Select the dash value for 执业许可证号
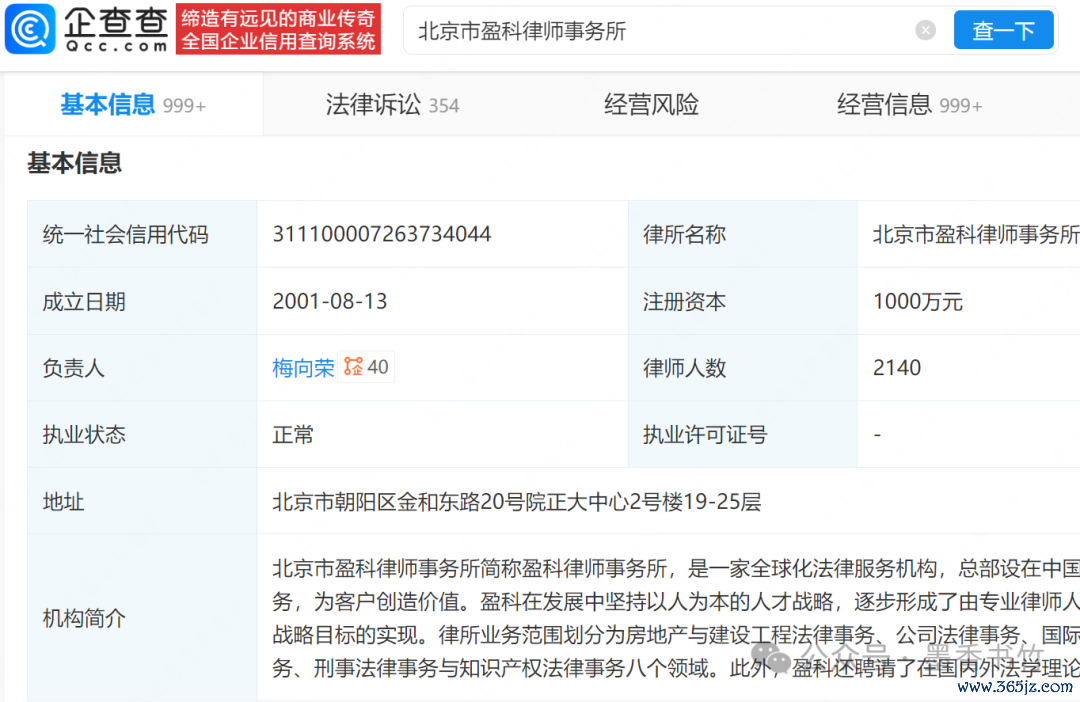 (x=877, y=435)
